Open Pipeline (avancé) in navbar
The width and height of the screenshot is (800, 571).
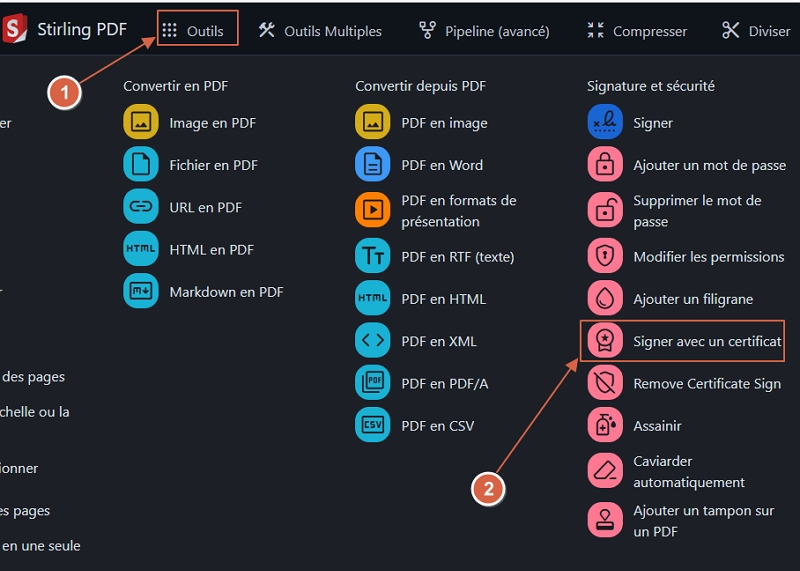coord(484,31)
